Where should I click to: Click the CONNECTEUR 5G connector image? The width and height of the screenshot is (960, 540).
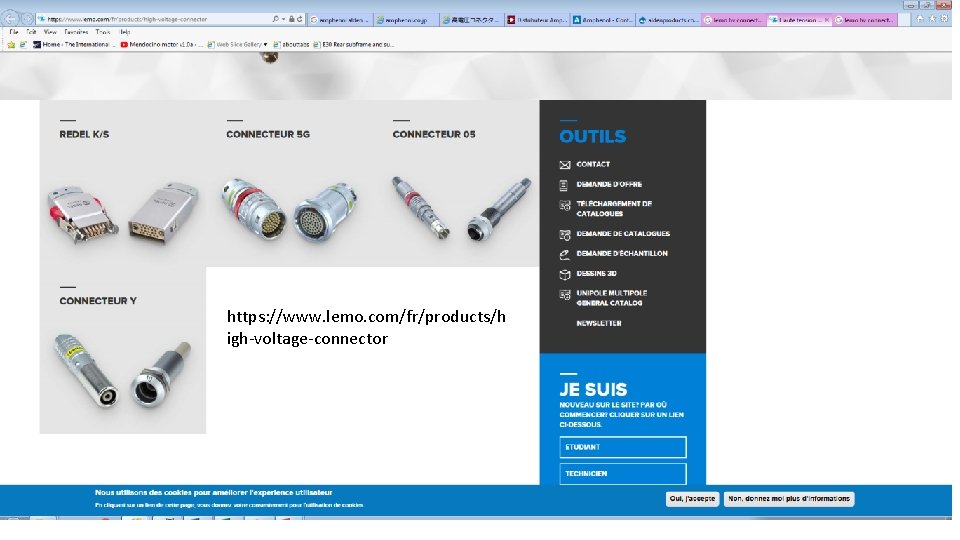coord(289,209)
